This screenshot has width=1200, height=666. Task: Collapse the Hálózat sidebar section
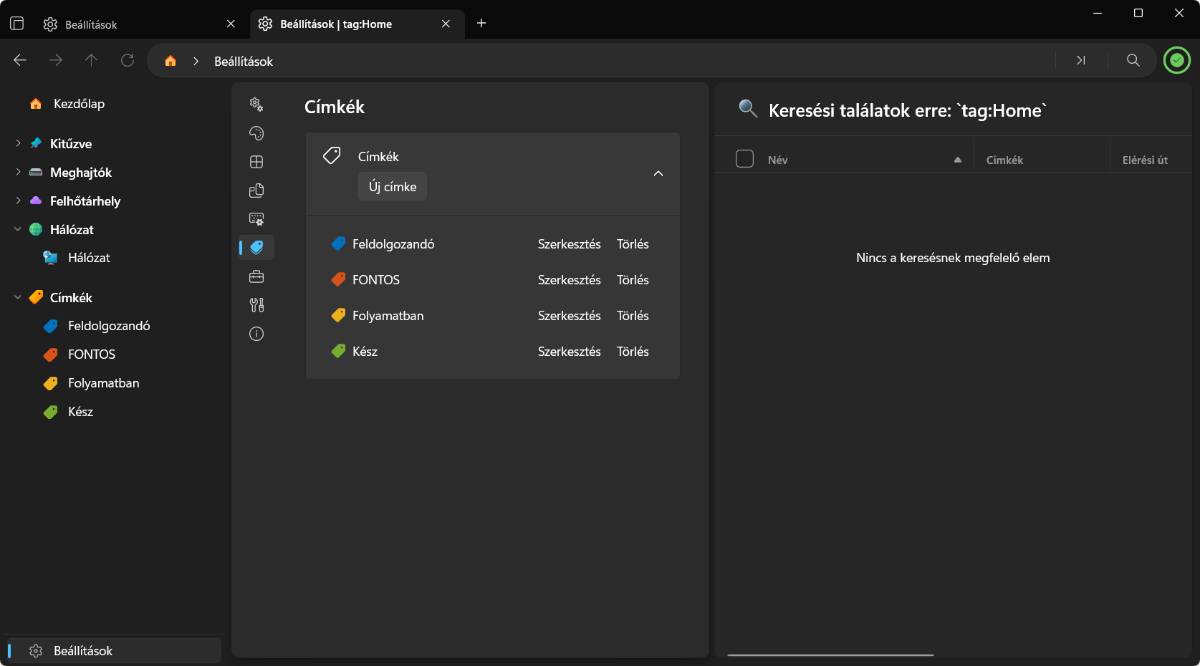coord(18,230)
